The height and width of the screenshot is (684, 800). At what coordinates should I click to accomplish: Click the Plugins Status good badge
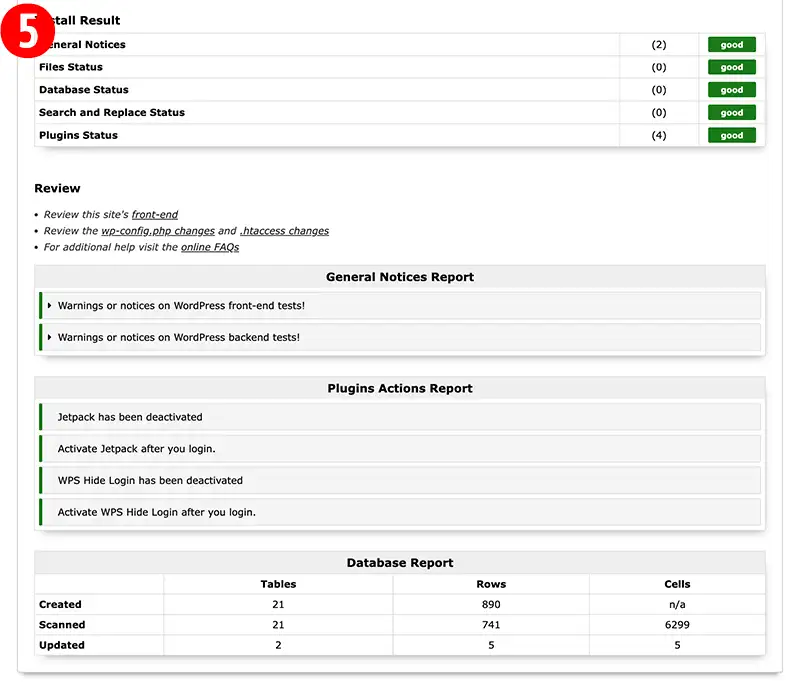731,135
